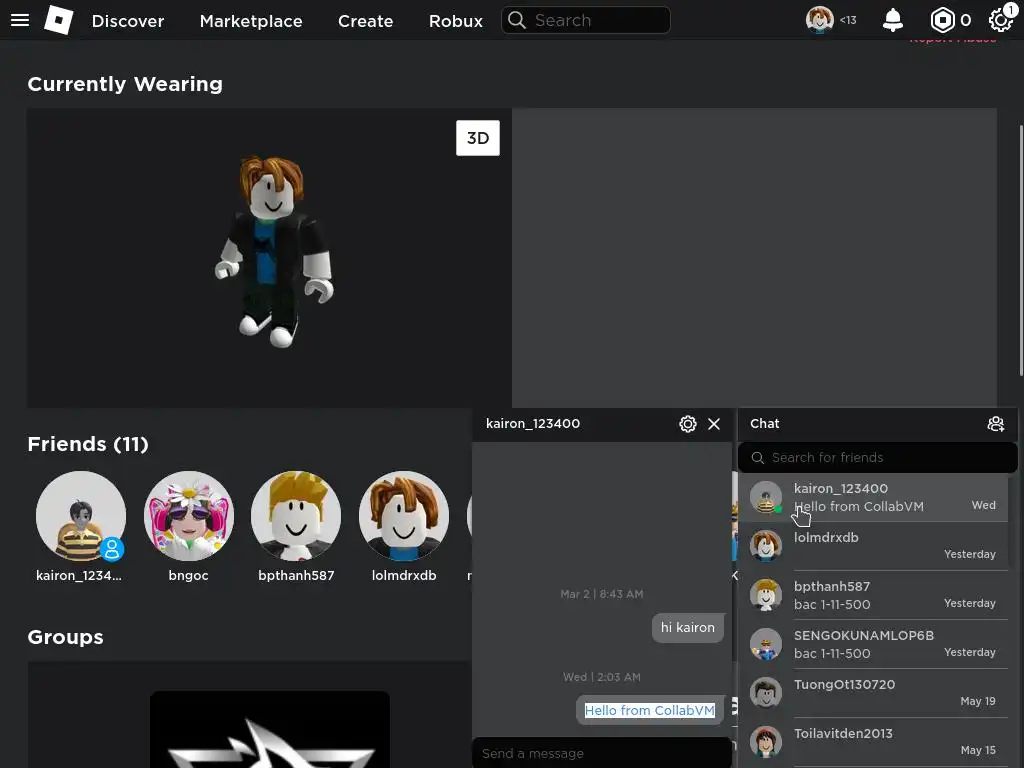Click kairon_123400 avatar in chat list
Image resolution: width=1024 pixels, height=768 pixels.
tap(765, 498)
